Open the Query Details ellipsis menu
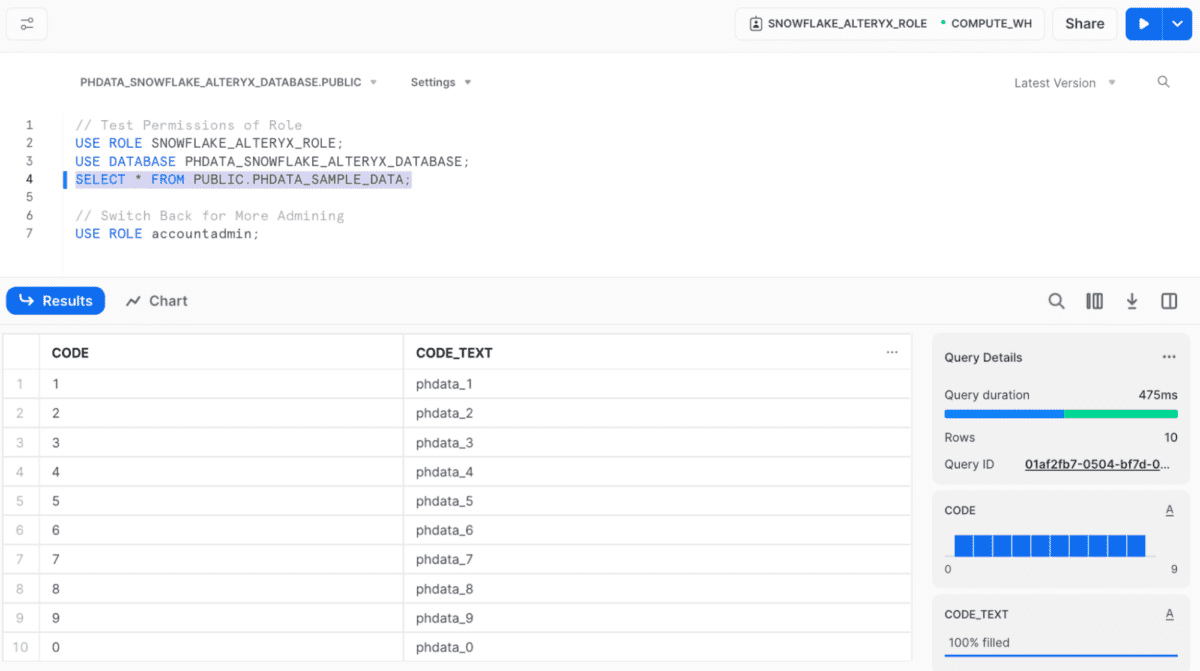1200x671 pixels. coord(1169,356)
